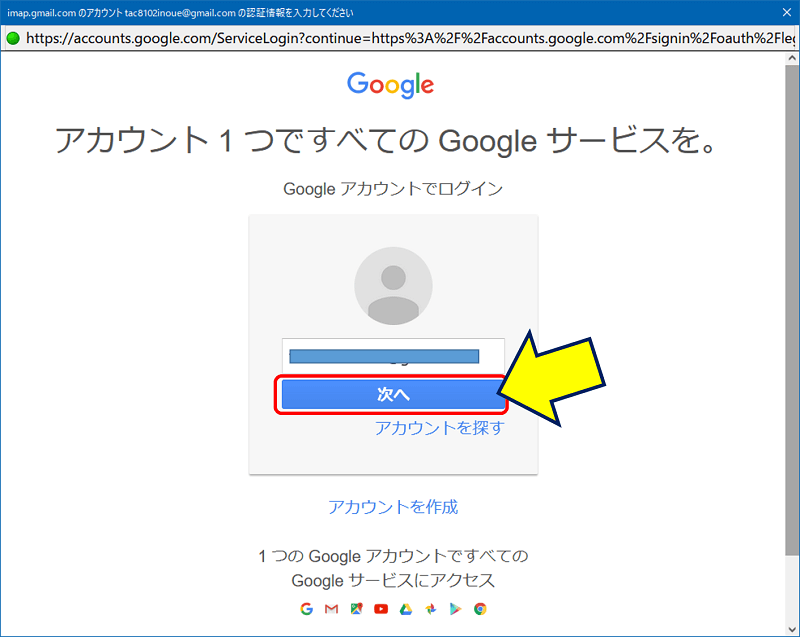Click the scrollbar up arrow
Image resolution: width=800 pixels, height=637 pixels.
pyautogui.click(x=792, y=58)
